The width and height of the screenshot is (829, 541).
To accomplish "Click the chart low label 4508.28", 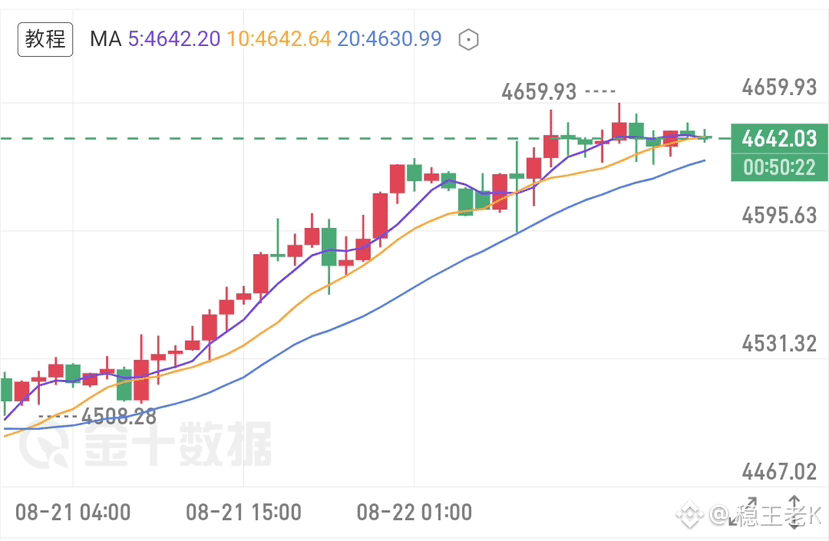I will [119, 417].
